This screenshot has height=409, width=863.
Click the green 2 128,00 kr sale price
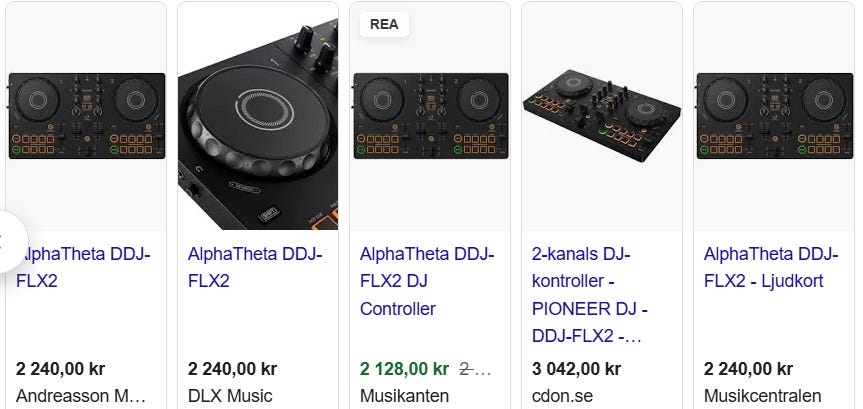pos(405,368)
